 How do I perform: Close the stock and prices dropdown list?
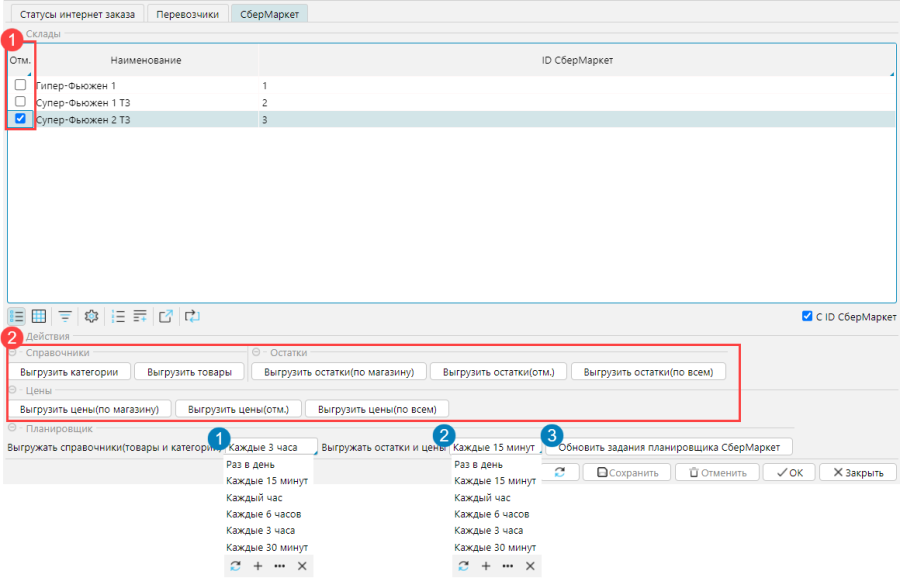coord(530,566)
